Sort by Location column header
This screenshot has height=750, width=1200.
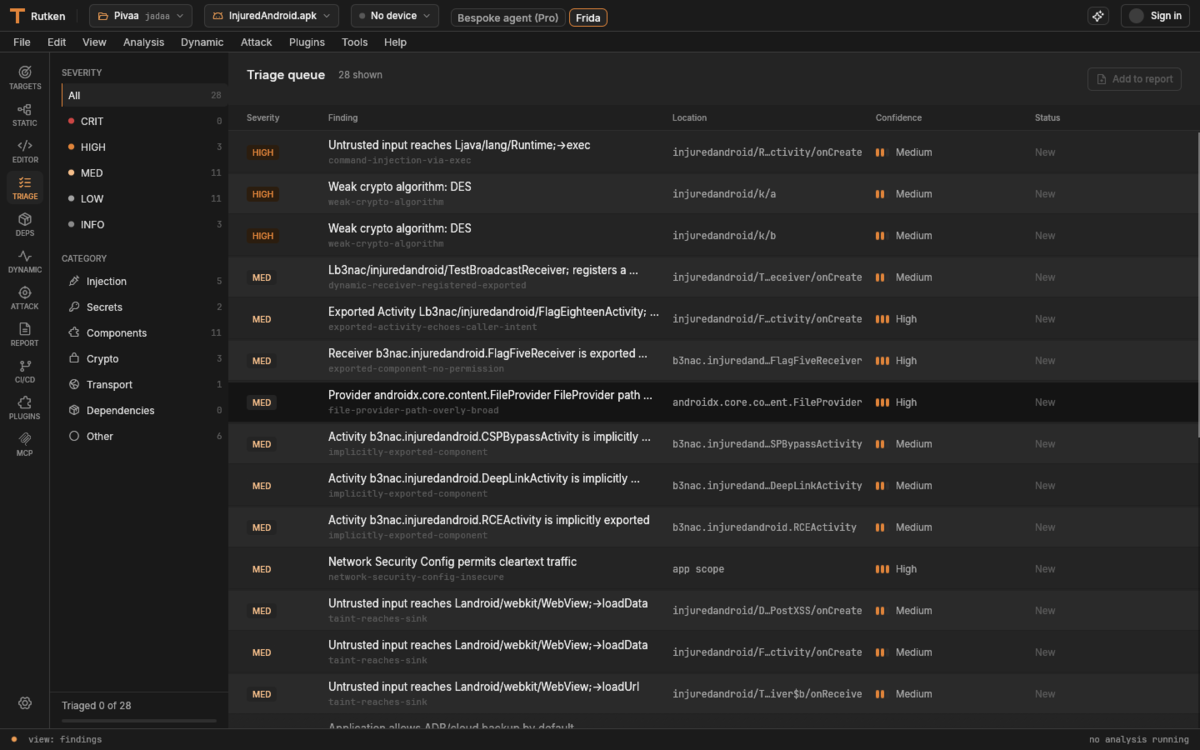[x=690, y=118]
